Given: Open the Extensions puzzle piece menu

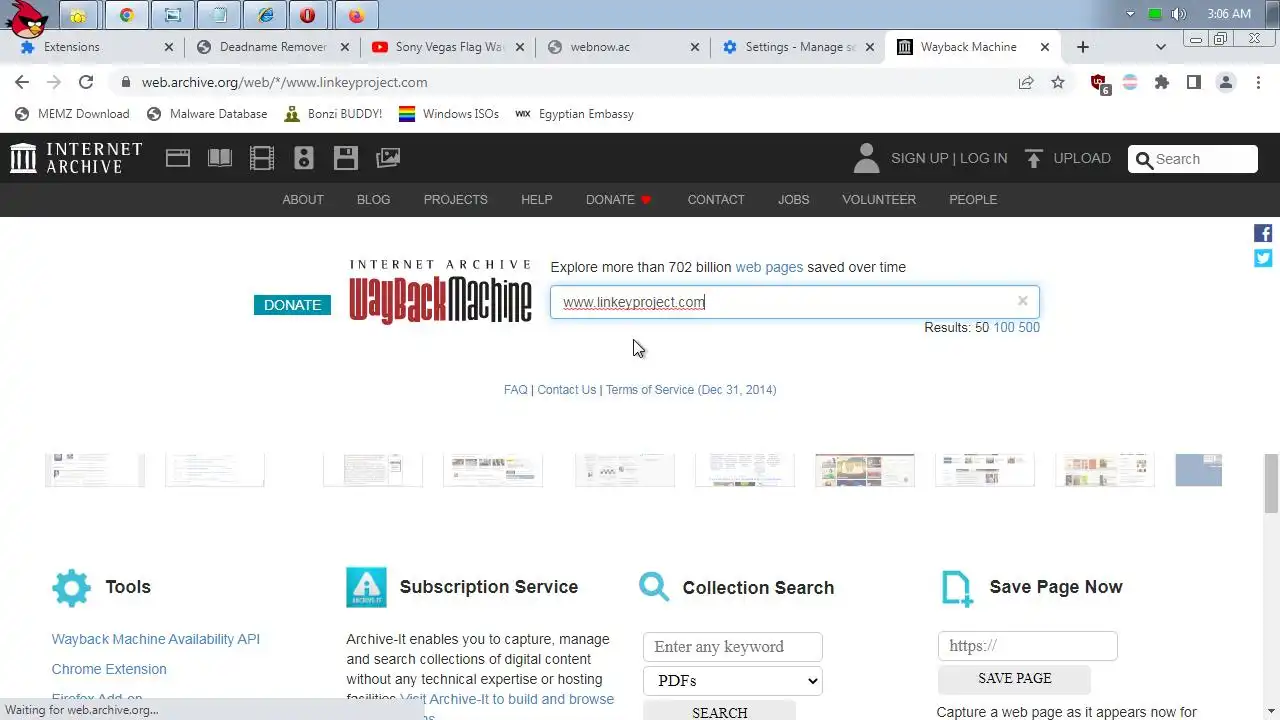Looking at the screenshot, I should point(1162,82).
